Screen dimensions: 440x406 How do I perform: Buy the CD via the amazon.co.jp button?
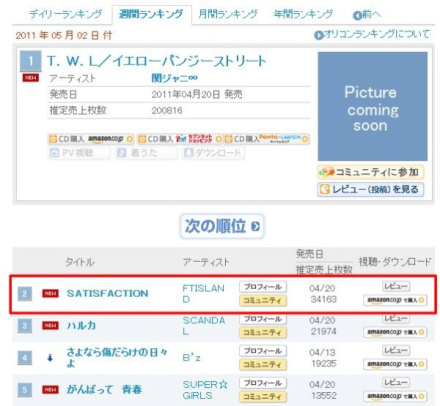[91, 139]
